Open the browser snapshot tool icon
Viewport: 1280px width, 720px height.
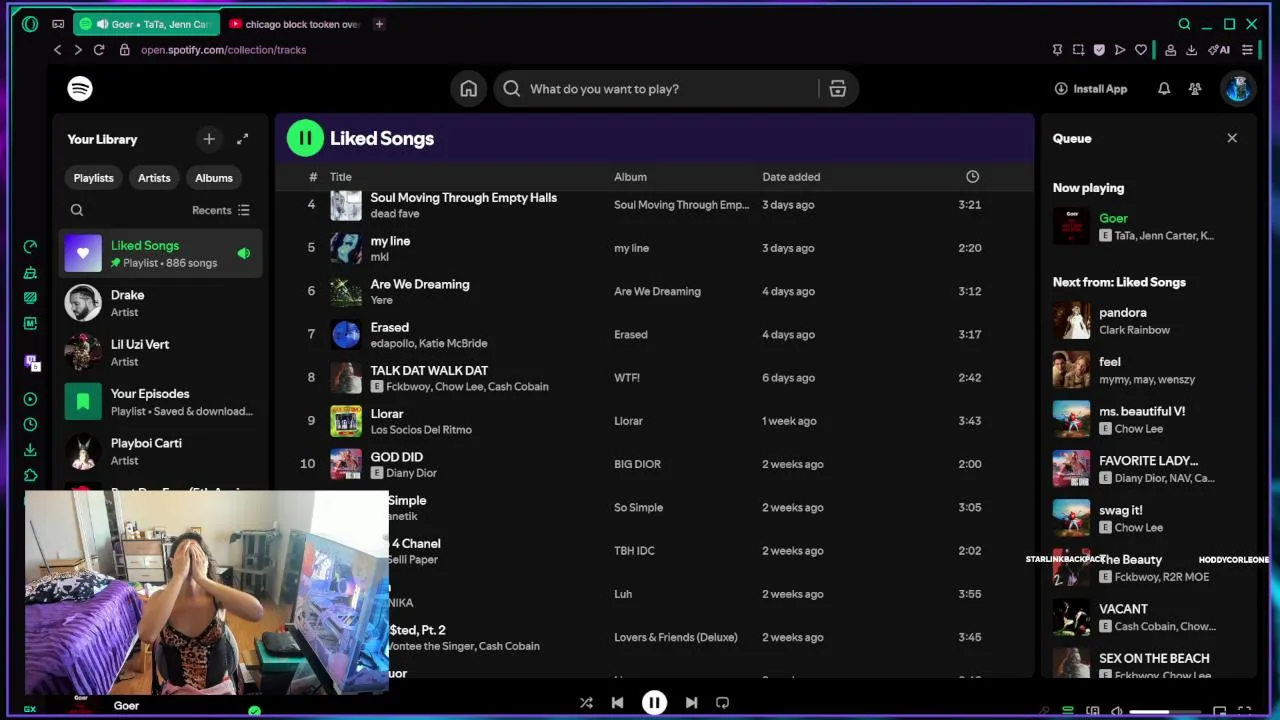point(1078,50)
